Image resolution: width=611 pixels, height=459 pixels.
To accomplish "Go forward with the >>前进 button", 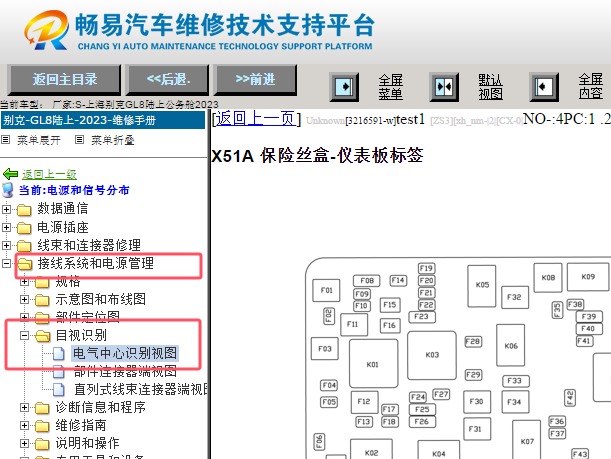I will [255, 79].
